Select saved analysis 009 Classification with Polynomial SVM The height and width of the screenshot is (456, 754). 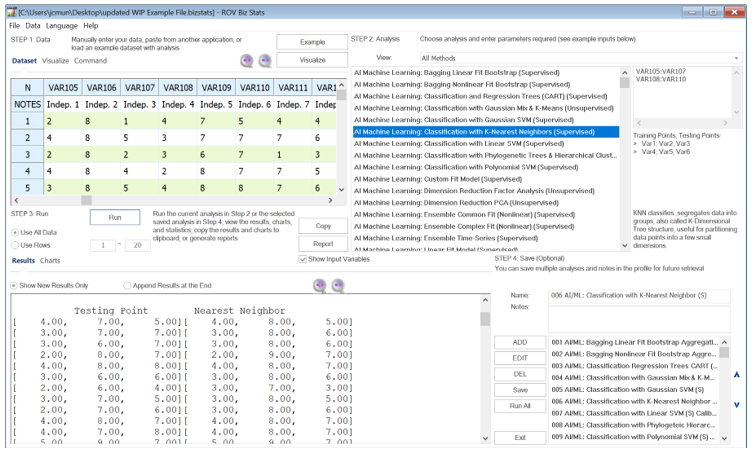tap(634, 437)
